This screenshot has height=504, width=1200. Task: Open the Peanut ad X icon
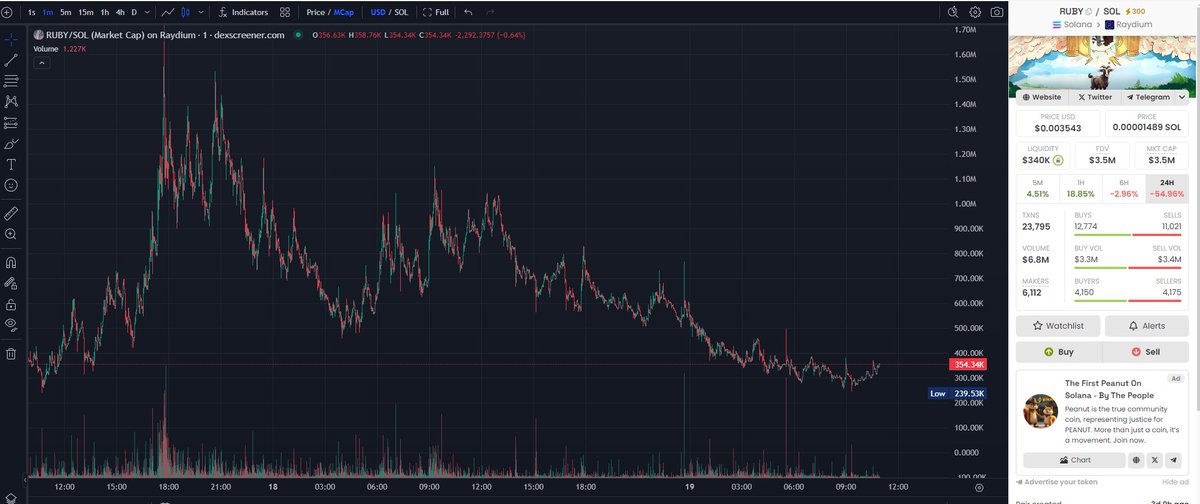tap(1155, 460)
